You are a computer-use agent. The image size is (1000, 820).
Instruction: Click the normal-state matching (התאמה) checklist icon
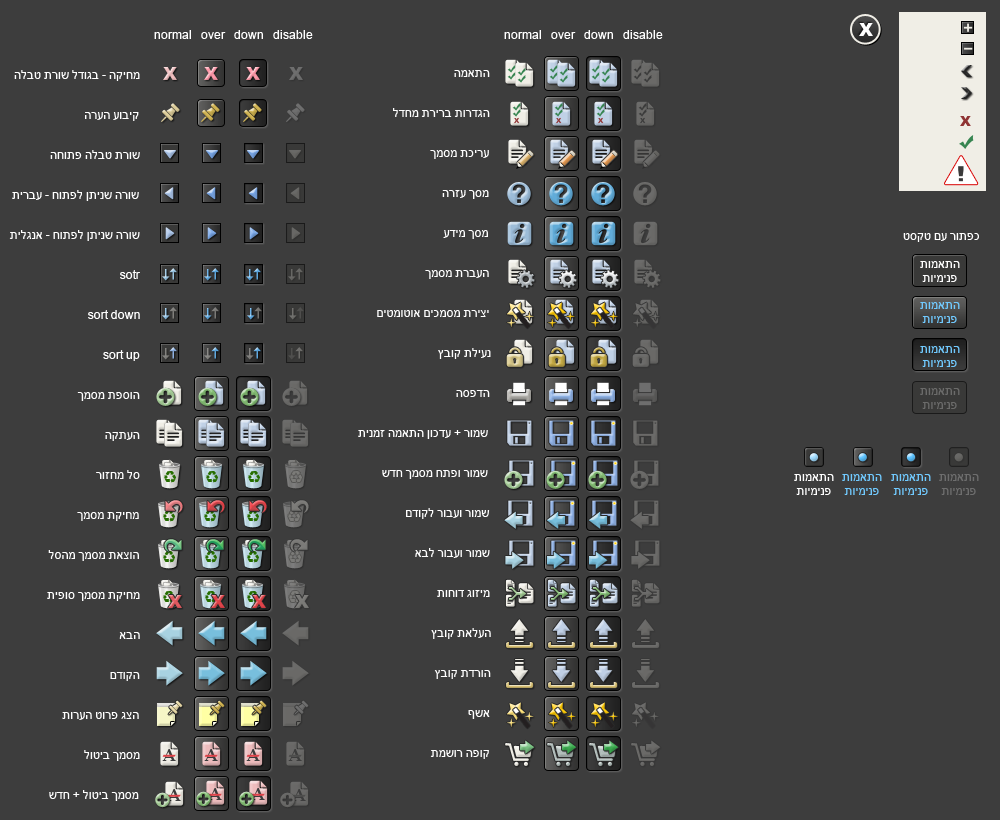click(x=519, y=73)
